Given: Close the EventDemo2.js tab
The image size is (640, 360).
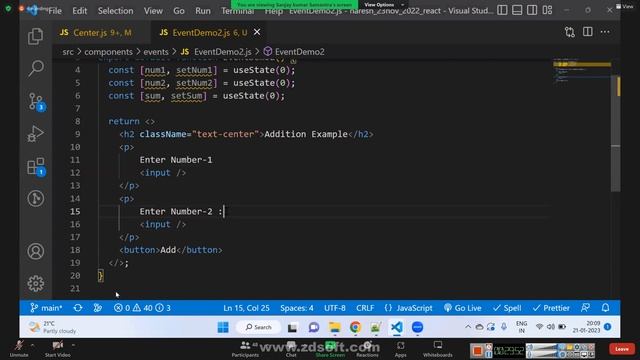Looking at the screenshot, I should [x=257, y=32].
